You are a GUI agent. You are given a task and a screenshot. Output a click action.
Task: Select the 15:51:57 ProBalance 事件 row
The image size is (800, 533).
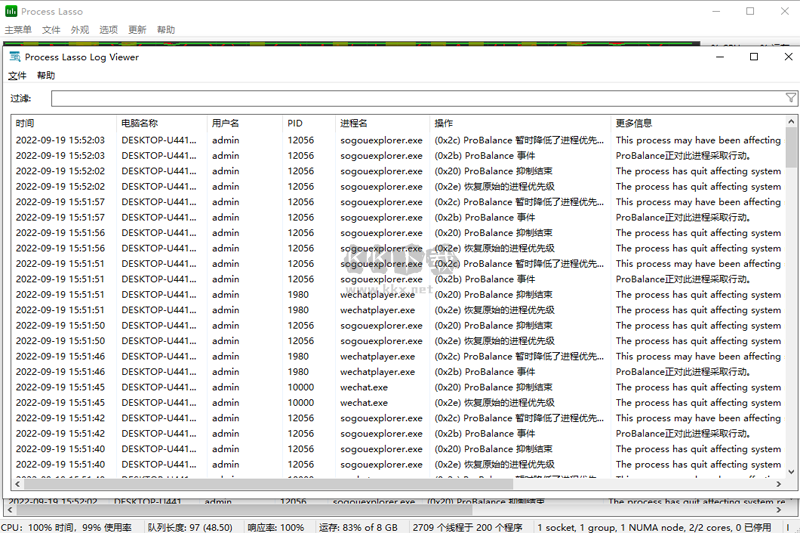coord(398,217)
